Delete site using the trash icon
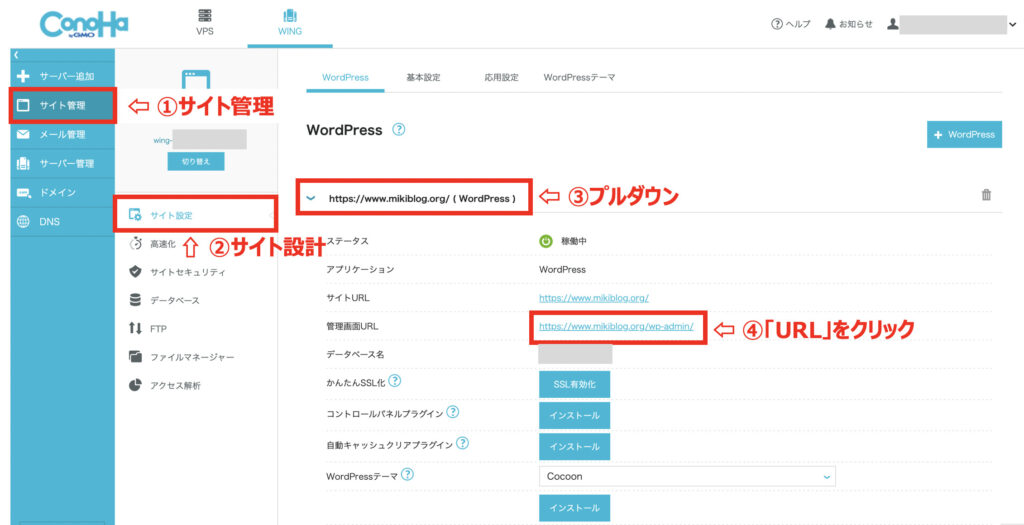 [987, 195]
